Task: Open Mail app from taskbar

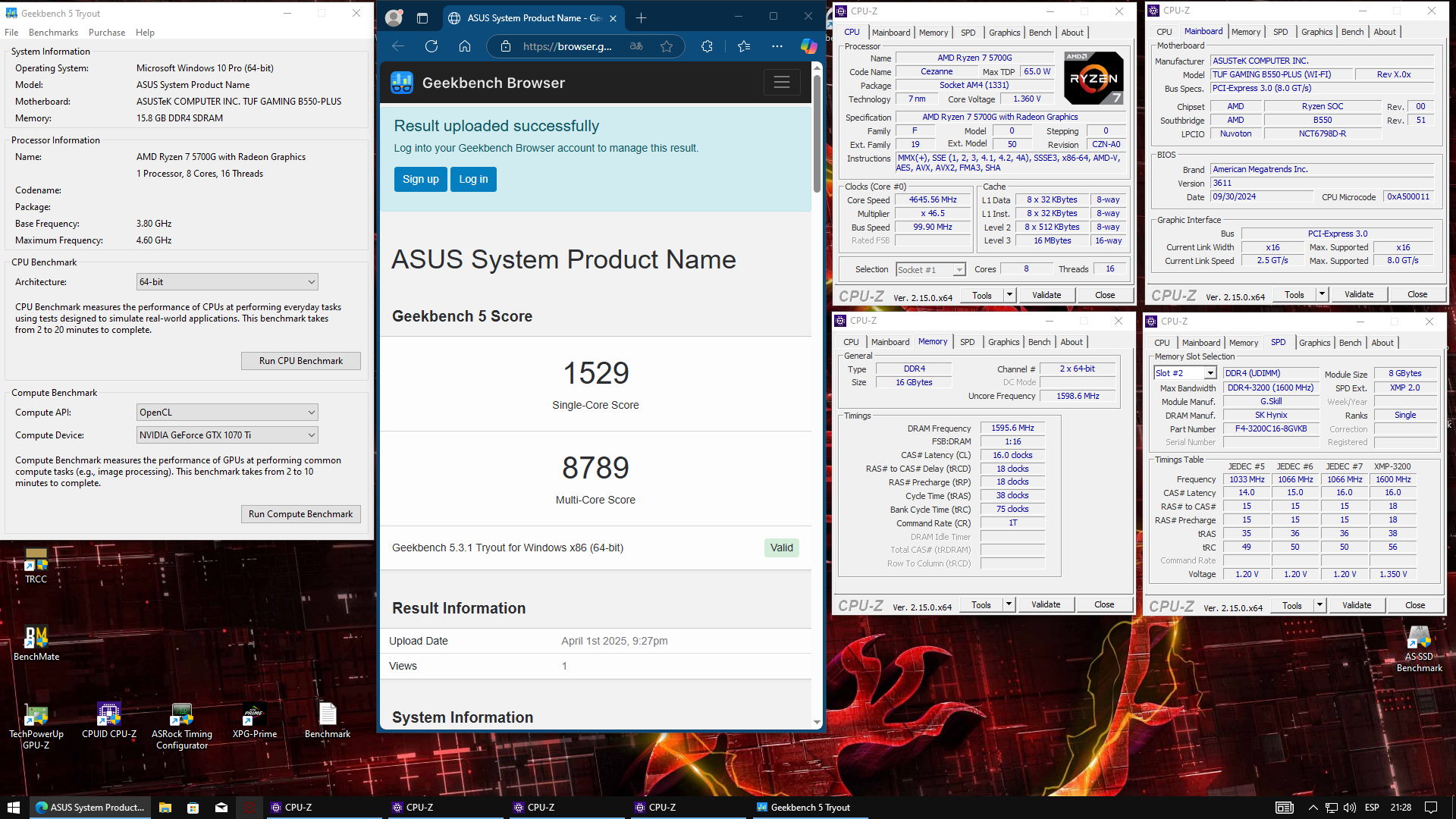Action: click(x=221, y=808)
